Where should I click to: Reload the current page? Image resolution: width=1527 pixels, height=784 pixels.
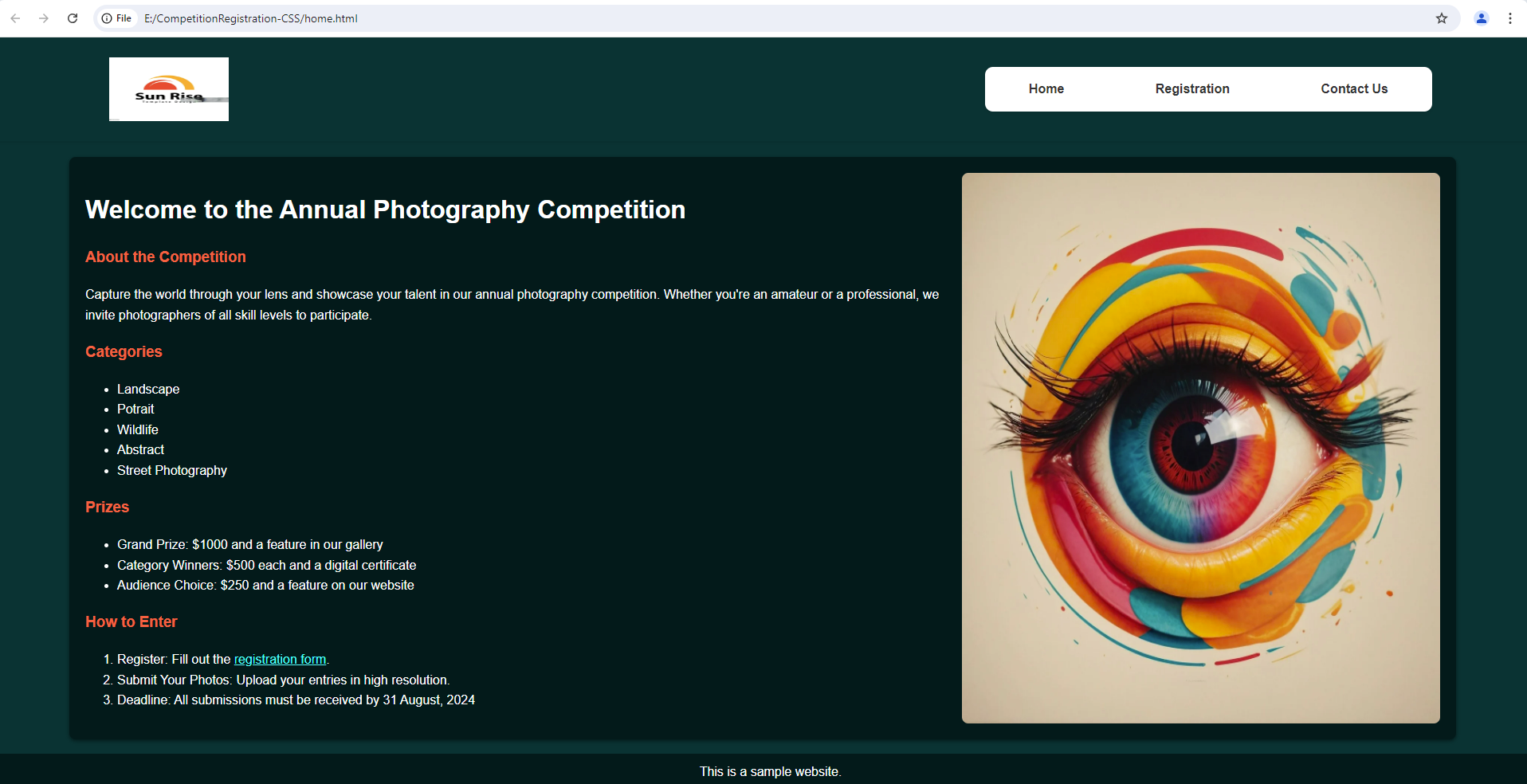point(72,18)
